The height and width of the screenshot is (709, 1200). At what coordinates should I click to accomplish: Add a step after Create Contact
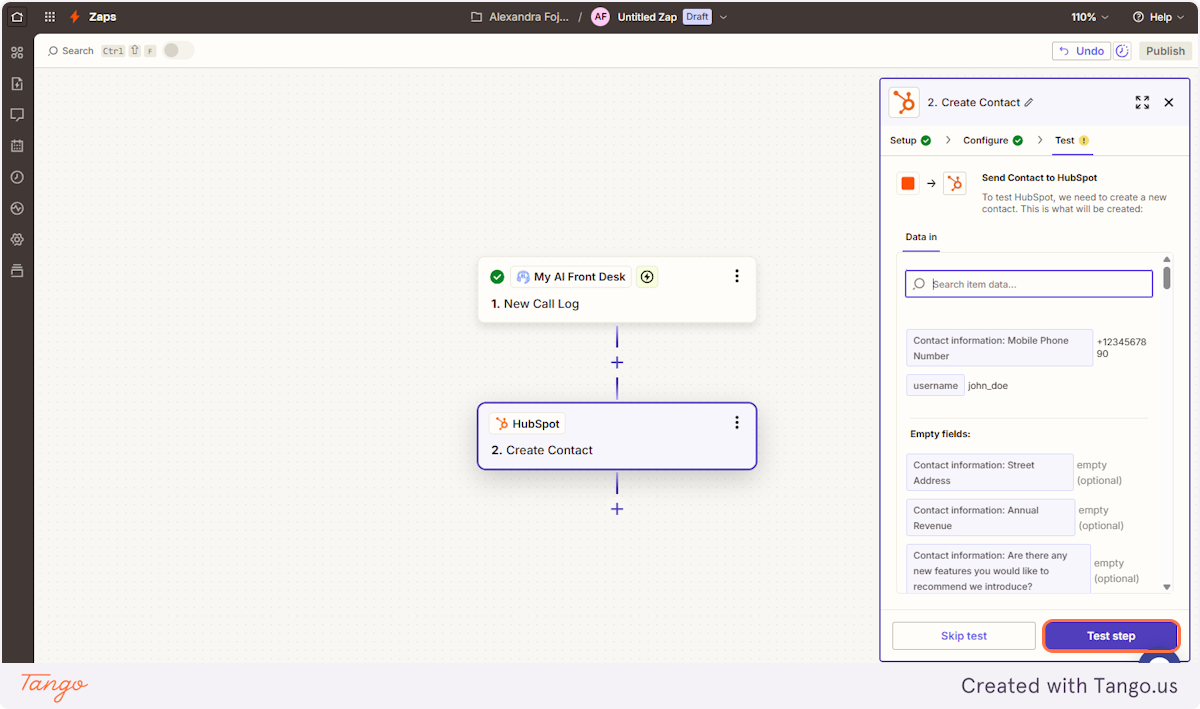tap(617, 509)
